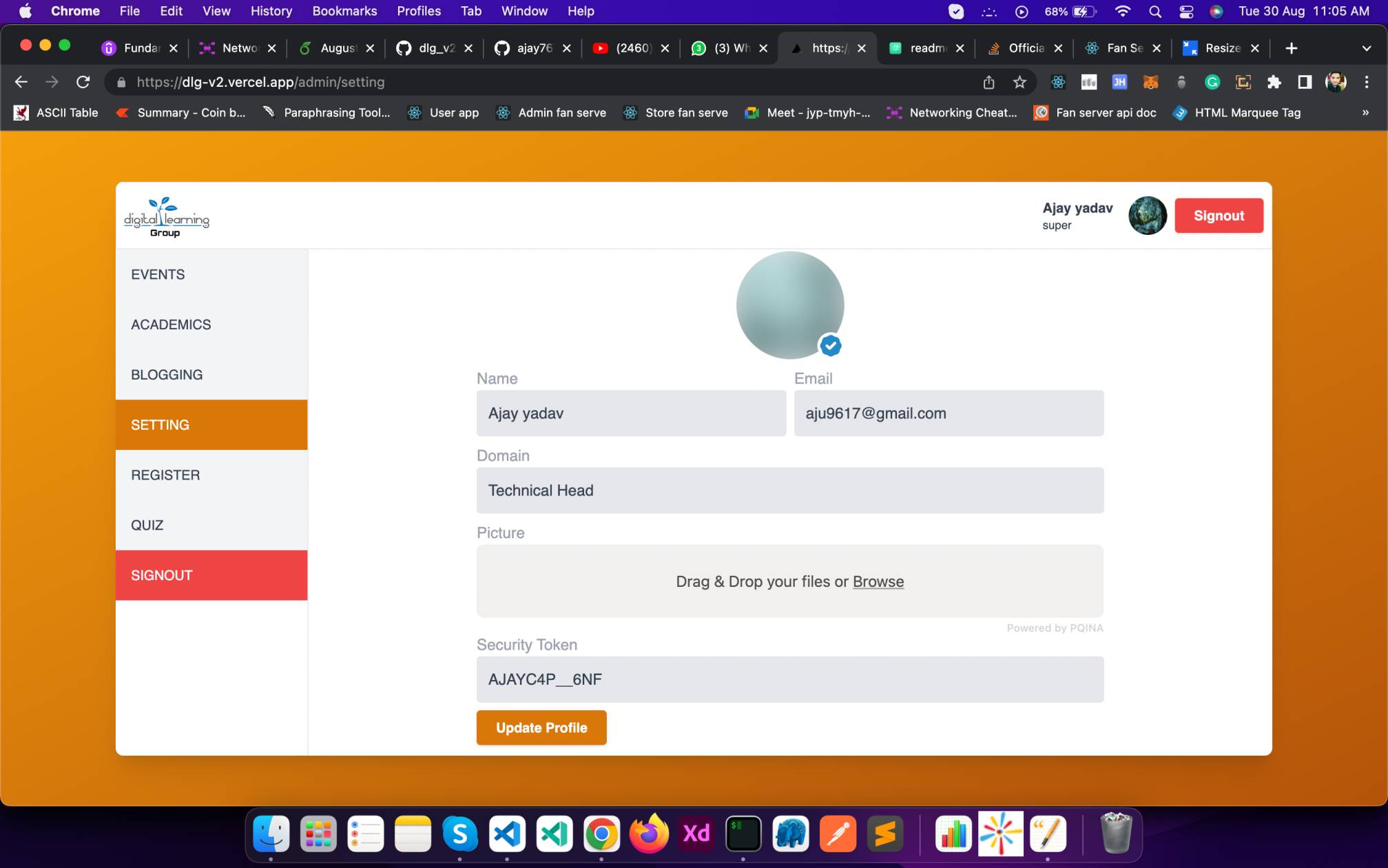Open the Bookmarks menu in menu bar
Image resolution: width=1388 pixels, height=868 pixels.
coord(344,11)
